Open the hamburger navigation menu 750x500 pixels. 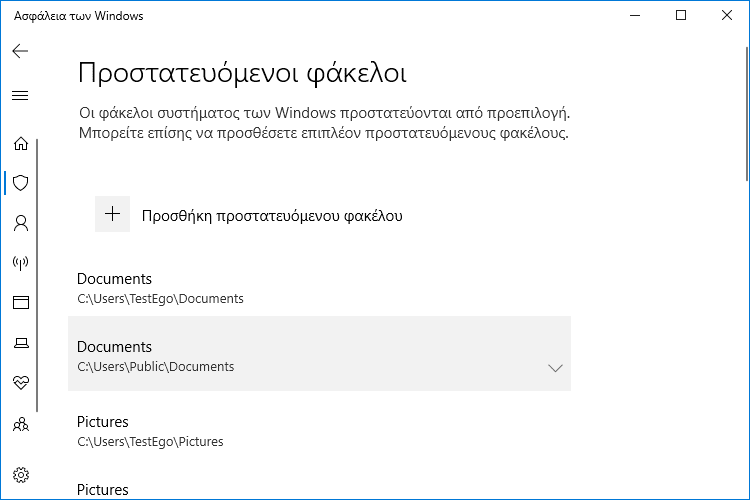(20, 96)
